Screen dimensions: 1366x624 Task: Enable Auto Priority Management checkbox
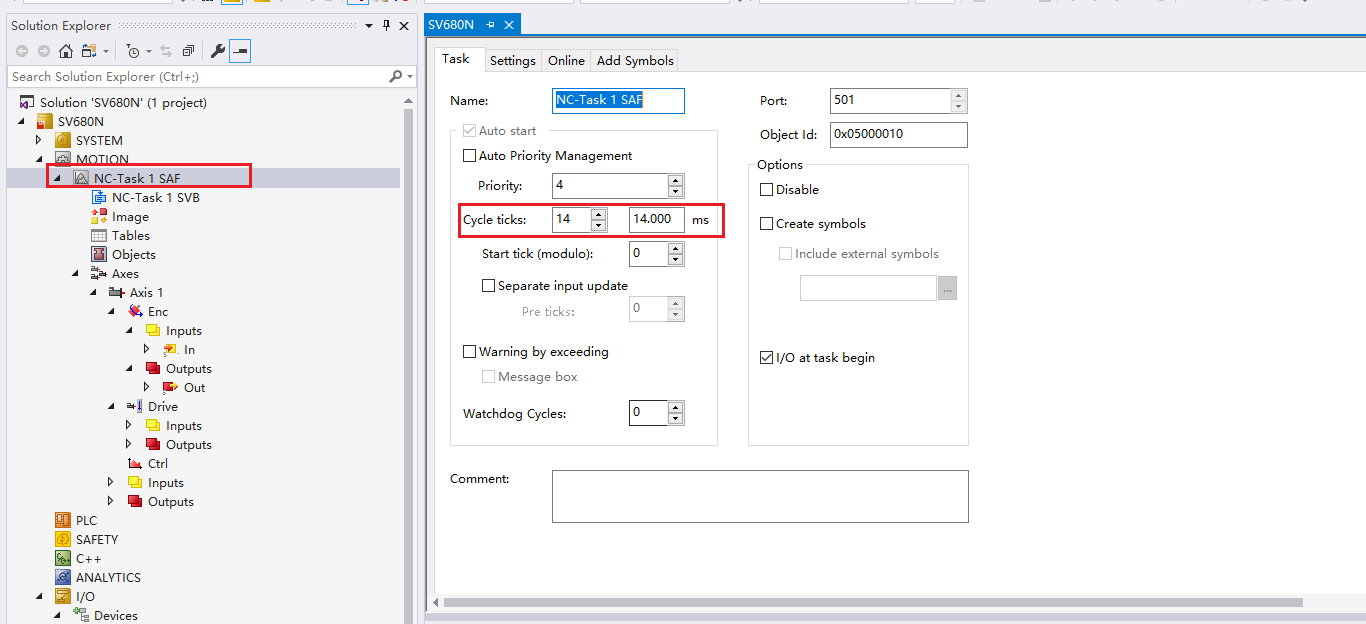tap(469, 156)
